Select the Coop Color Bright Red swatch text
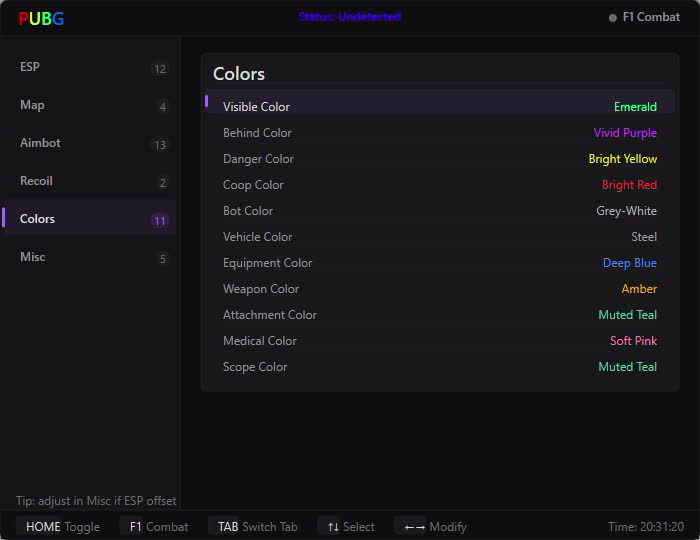 tap(629, 185)
